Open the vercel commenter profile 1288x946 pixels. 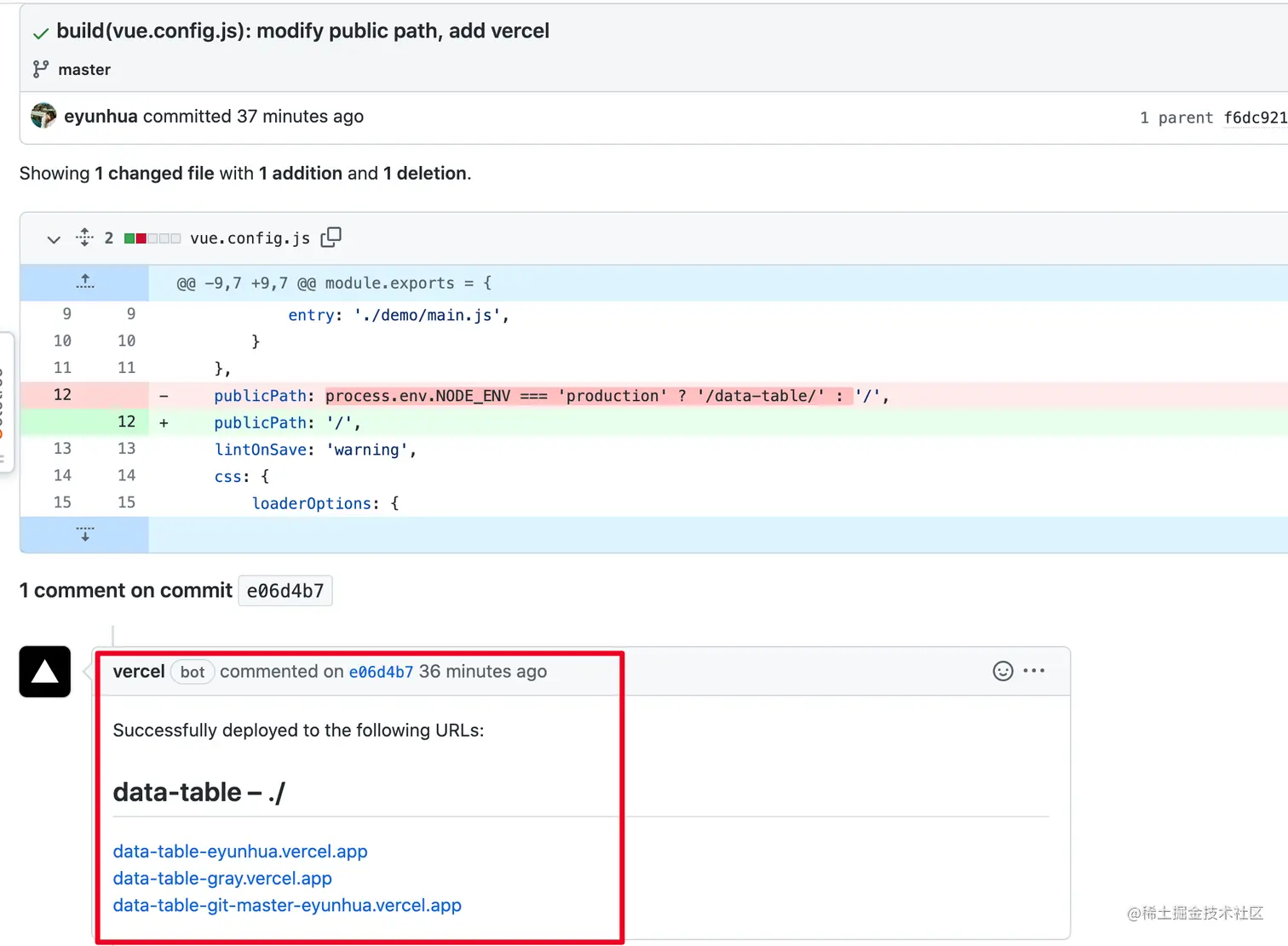pyautogui.click(x=139, y=672)
